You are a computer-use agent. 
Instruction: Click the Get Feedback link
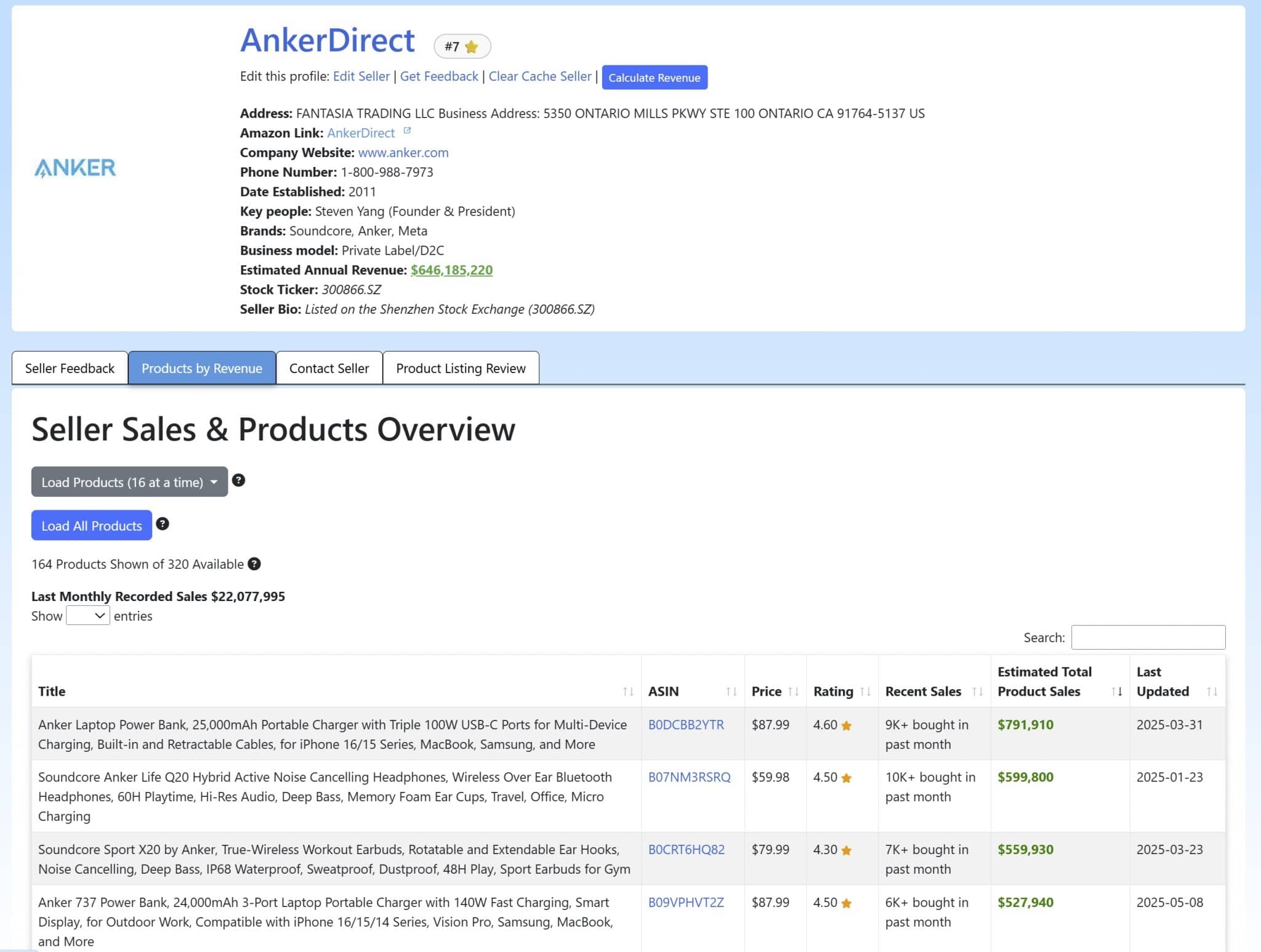pyautogui.click(x=439, y=76)
